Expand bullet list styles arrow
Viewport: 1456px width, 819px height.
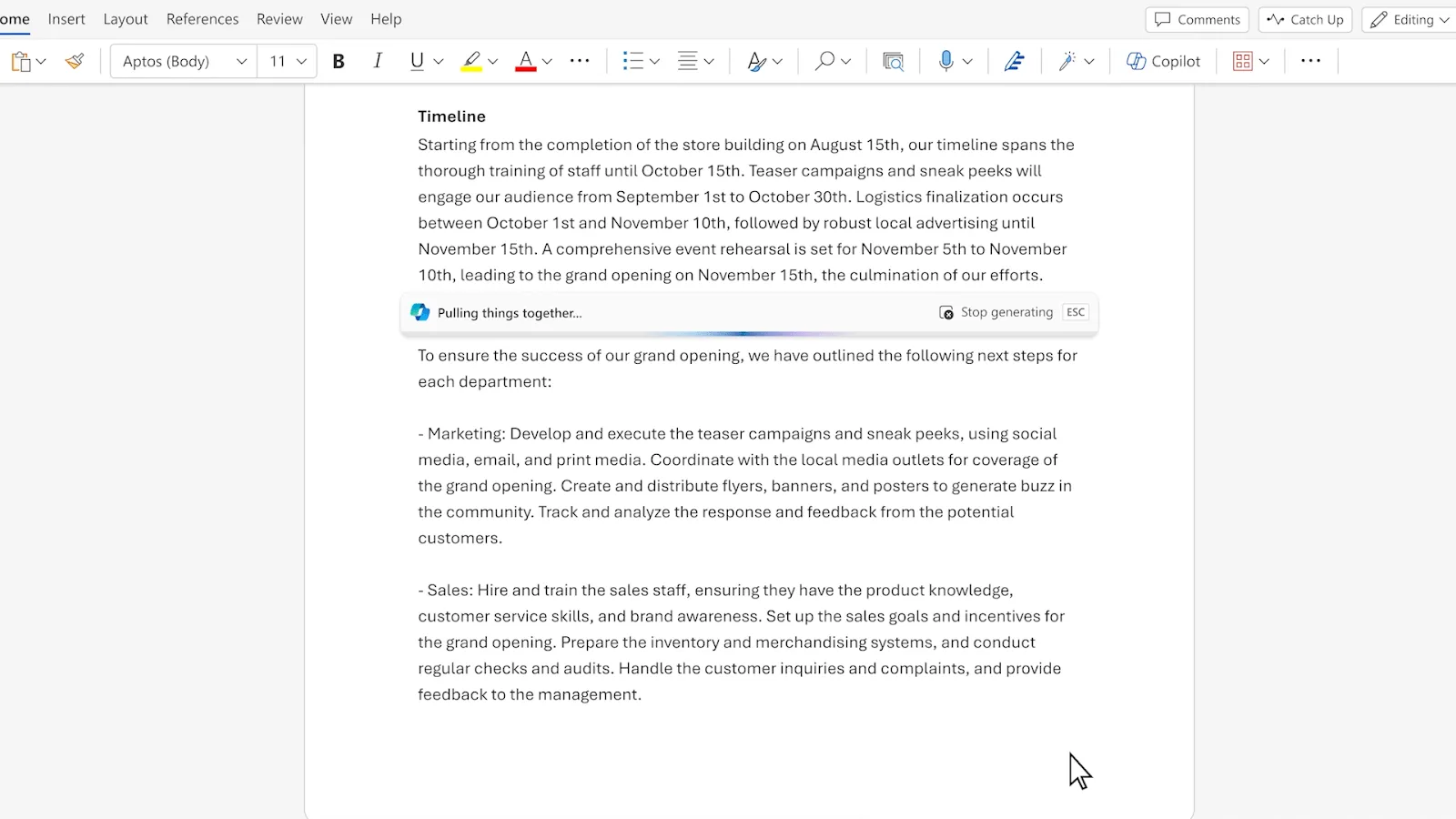pyautogui.click(x=654, y=61)
